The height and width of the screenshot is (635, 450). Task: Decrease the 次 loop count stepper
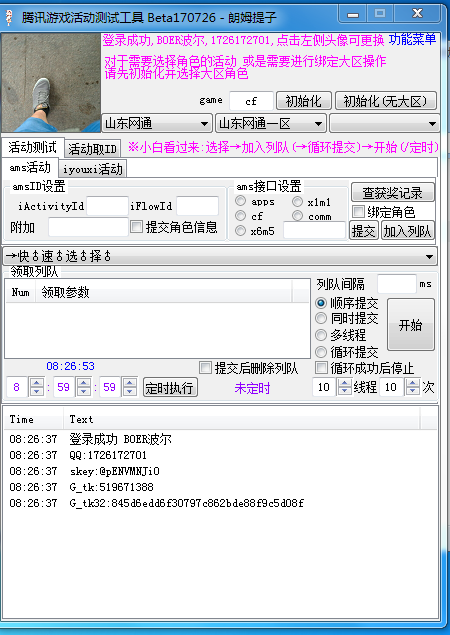click(x=413, y=392)
